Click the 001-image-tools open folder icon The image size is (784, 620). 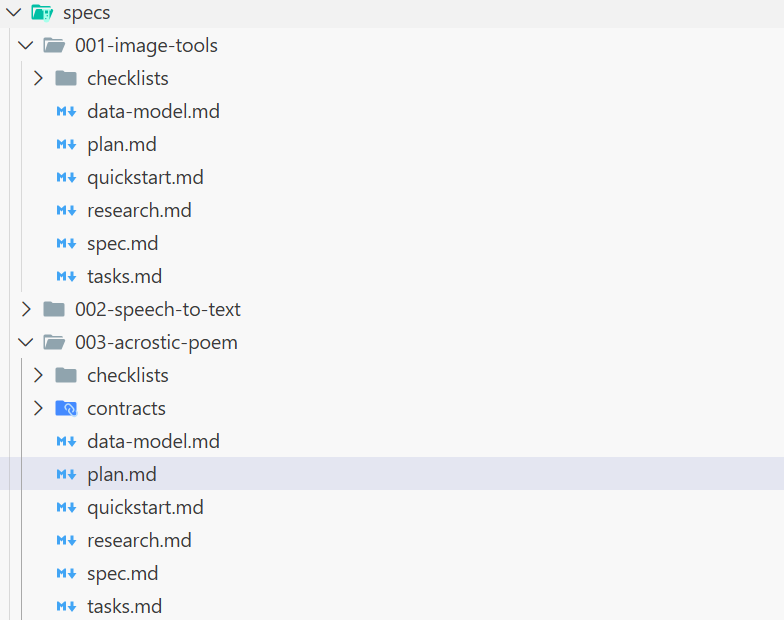click(54, 46)
